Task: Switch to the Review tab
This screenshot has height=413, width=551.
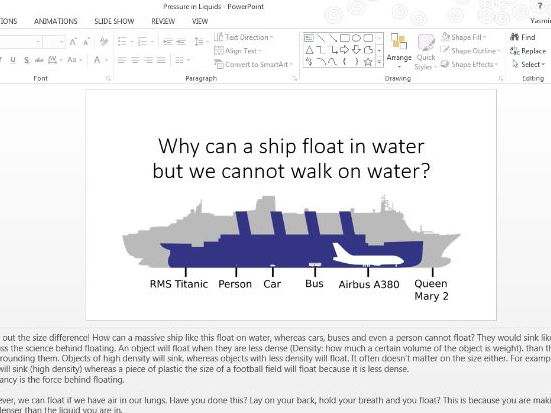Action: [163, 21]
